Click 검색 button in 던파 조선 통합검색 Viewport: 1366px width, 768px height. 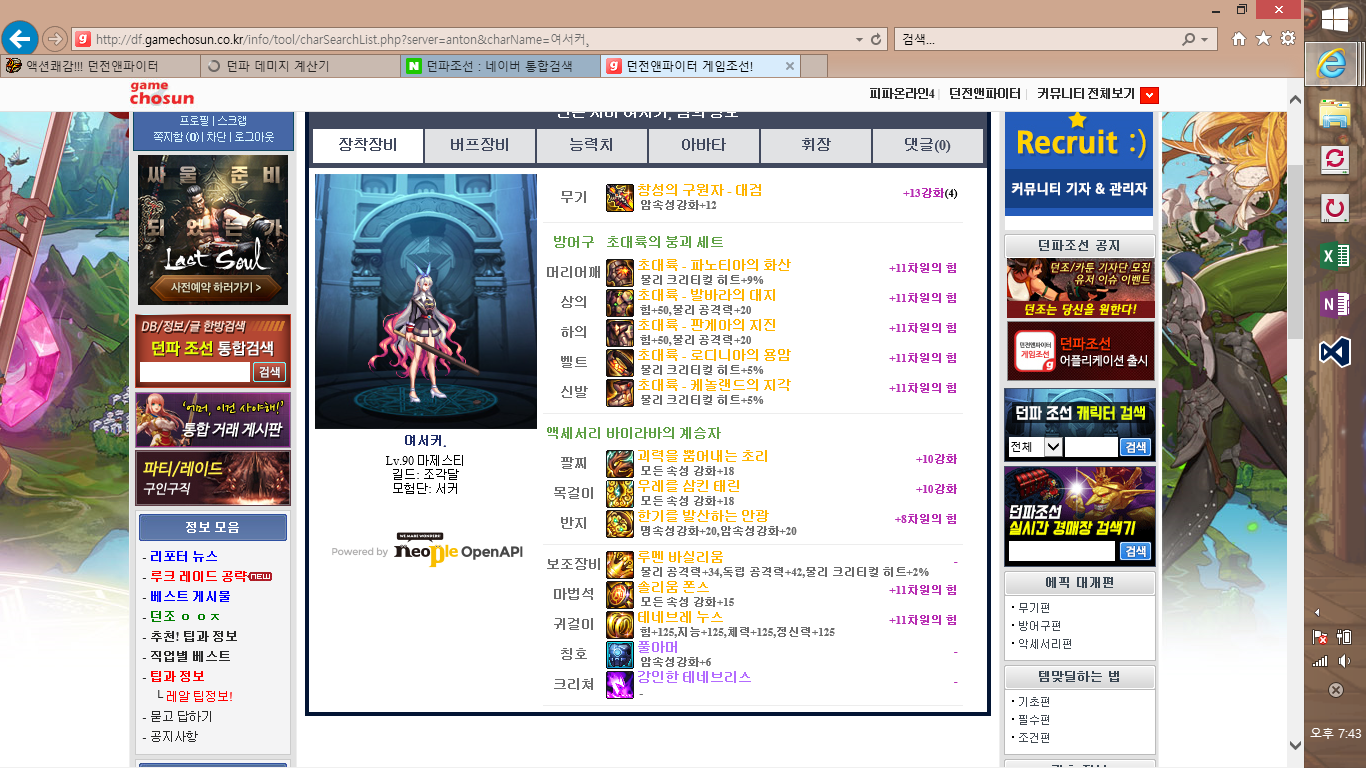point(269,372)
